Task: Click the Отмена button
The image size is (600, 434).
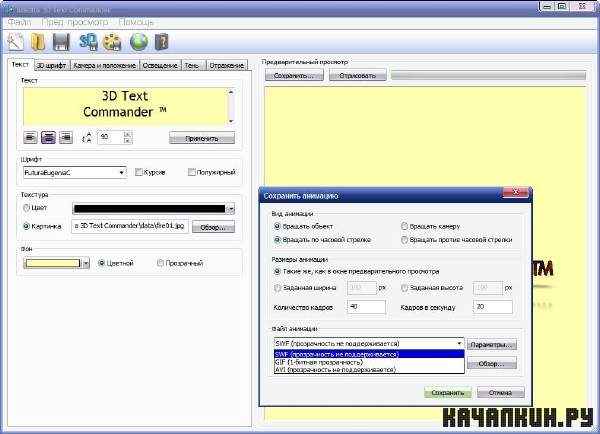Action: tap(501, 392)
